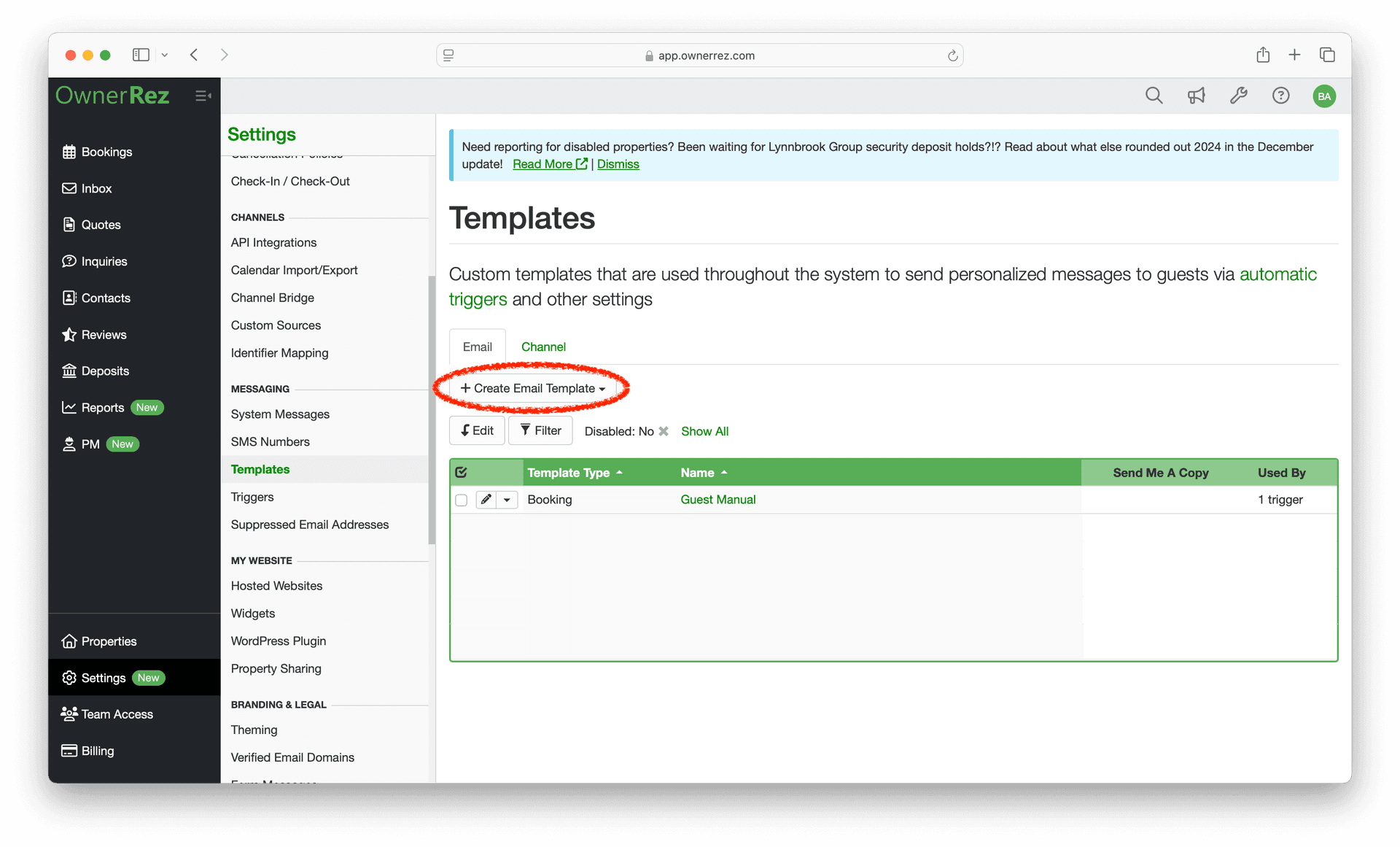Click the Show All link
Screen dimensions: 1400x847
704,431
